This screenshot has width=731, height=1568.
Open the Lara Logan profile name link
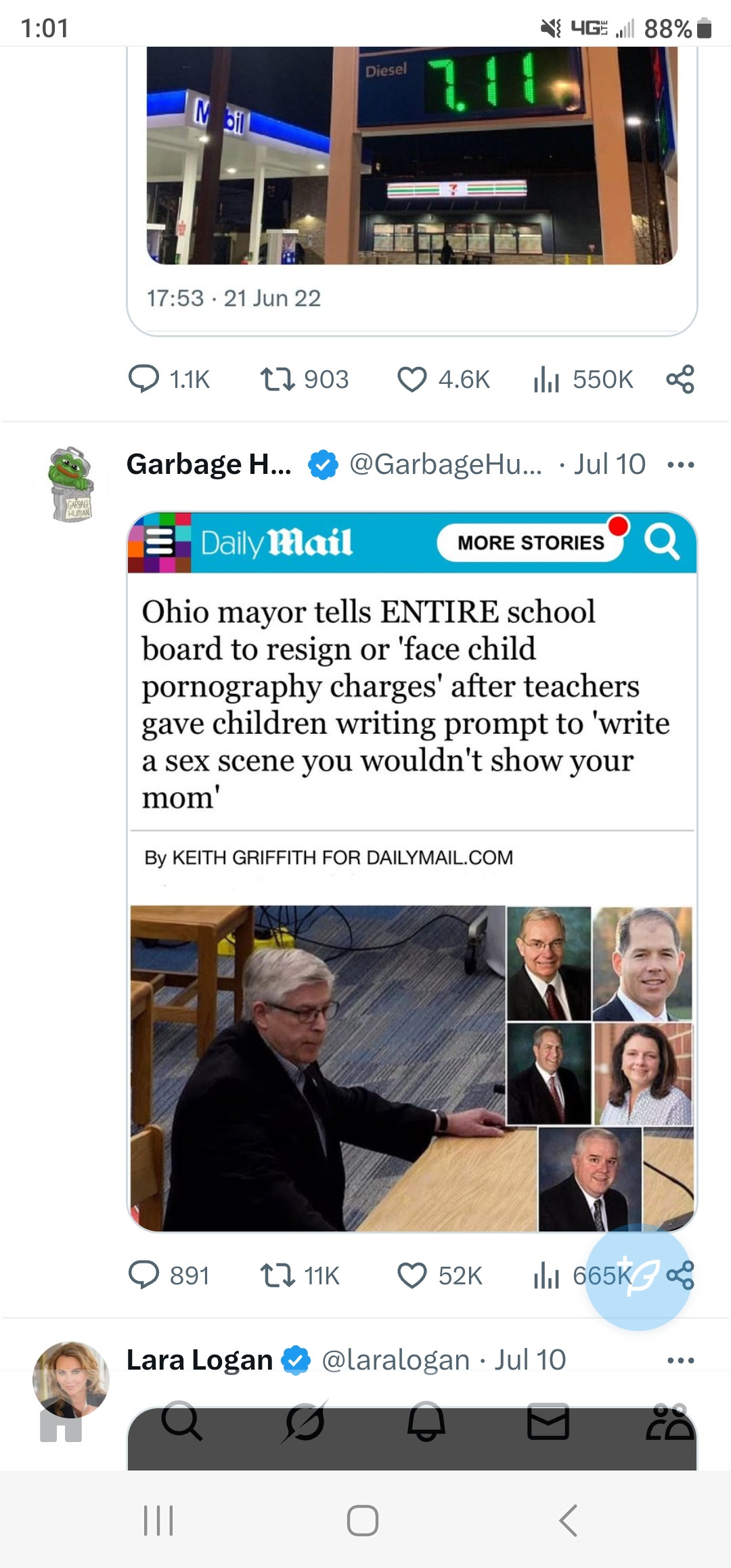click(199, 1359)
